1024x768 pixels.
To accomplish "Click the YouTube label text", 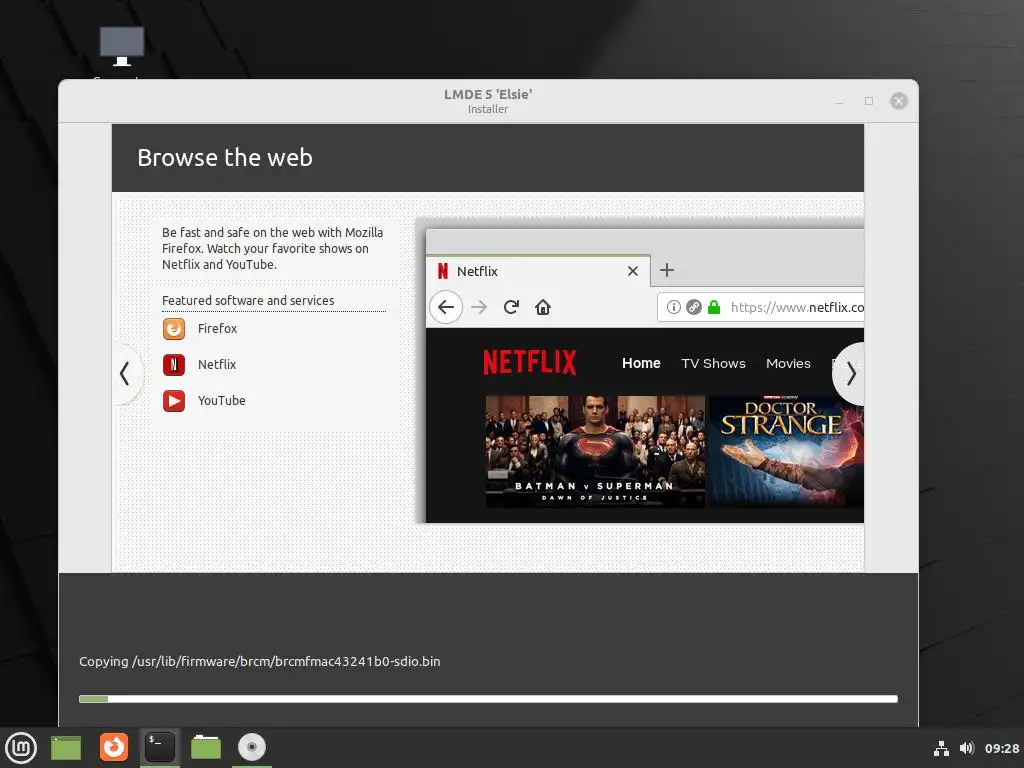I will tap(221, 400).
